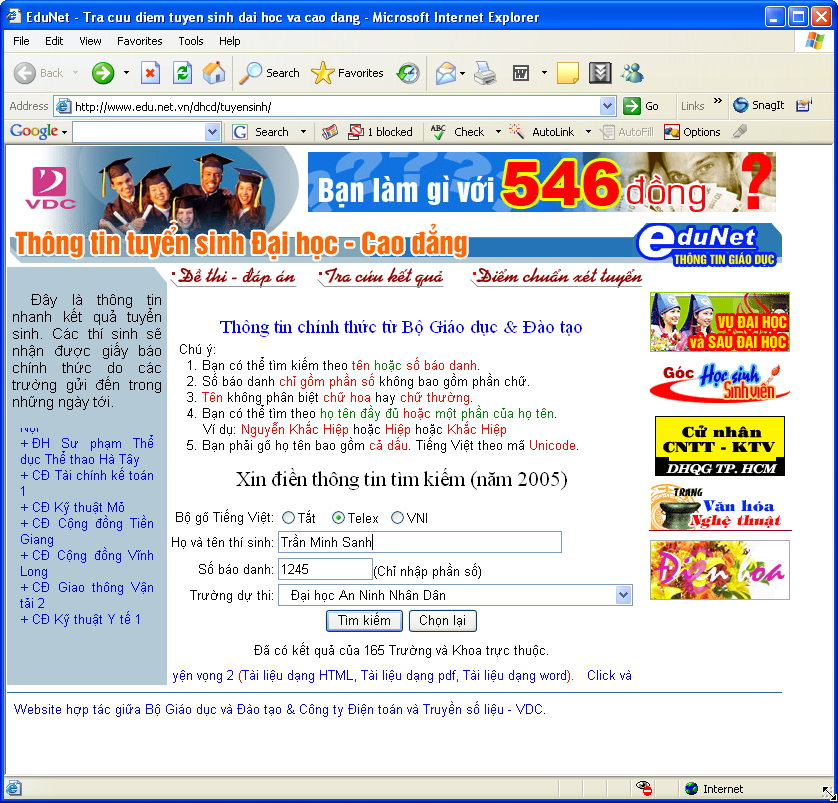Viewport: 838px width, 803px height.
Task: Click AutoLink wand button
Action: tap(541, 132)
